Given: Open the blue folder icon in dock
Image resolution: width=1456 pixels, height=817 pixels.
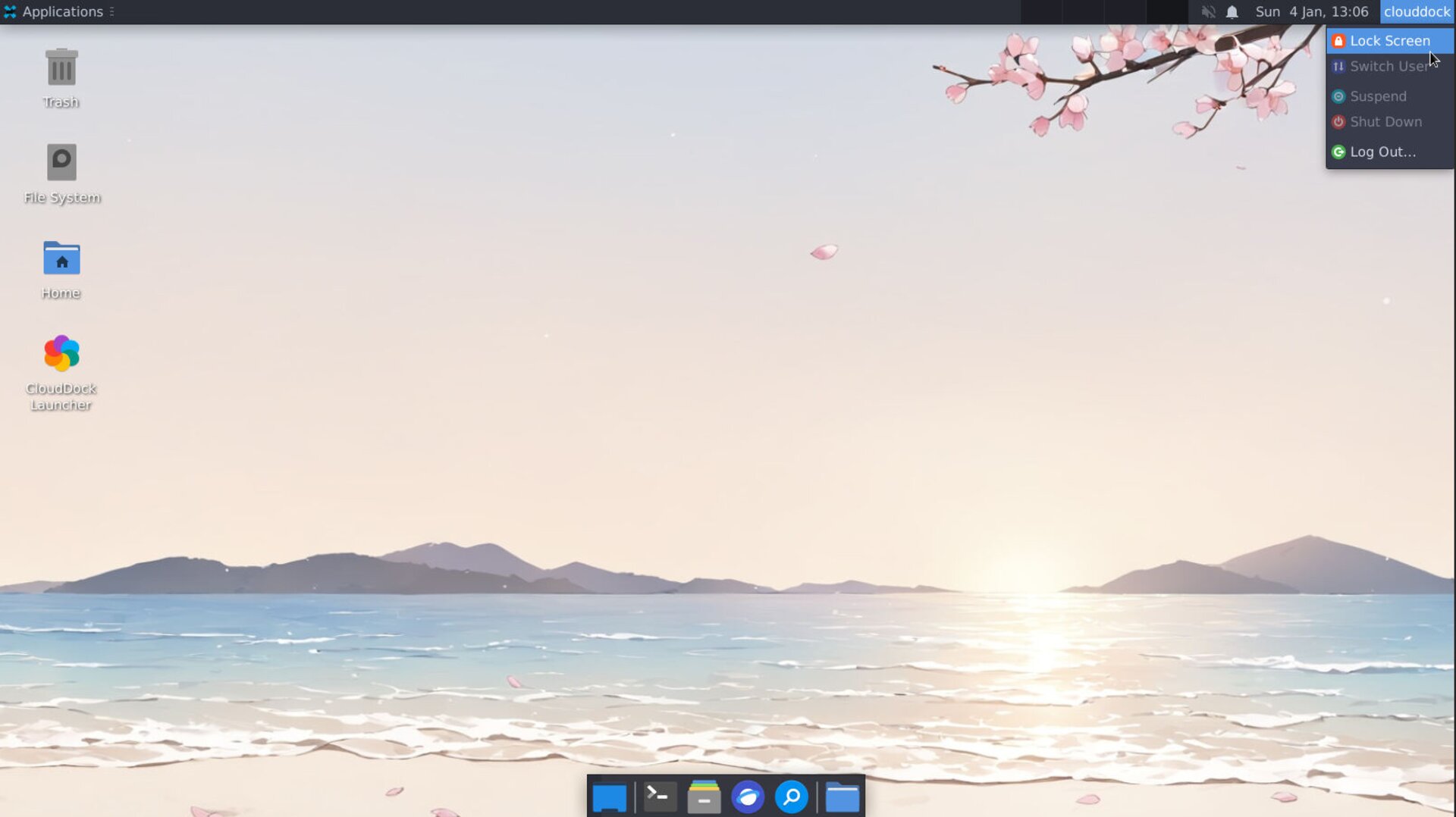Looking at the screenshot, I should pyautogui.click(x=842, y=797).
